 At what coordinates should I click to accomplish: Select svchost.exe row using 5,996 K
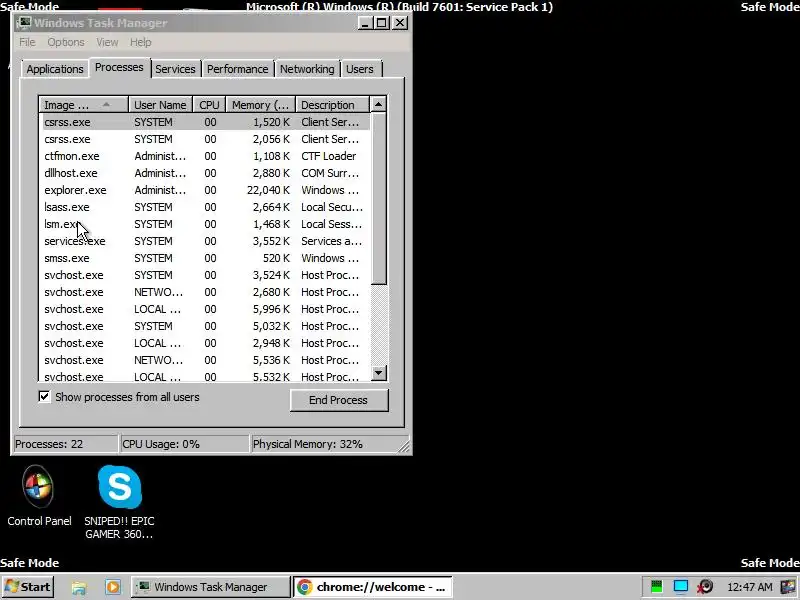(205, 309)
